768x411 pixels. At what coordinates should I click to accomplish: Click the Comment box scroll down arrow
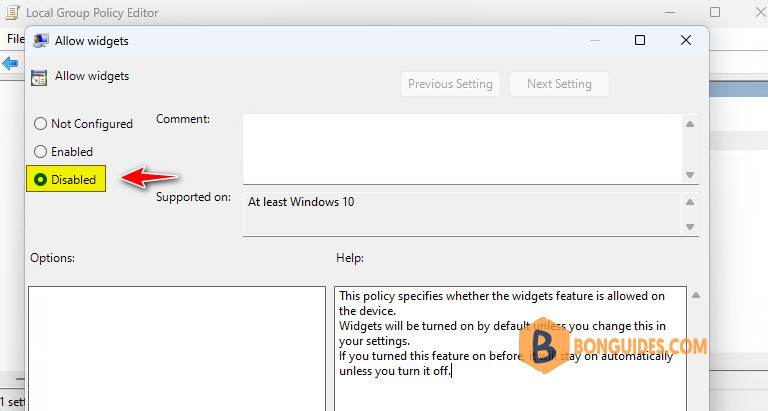(x=690, y=175)
